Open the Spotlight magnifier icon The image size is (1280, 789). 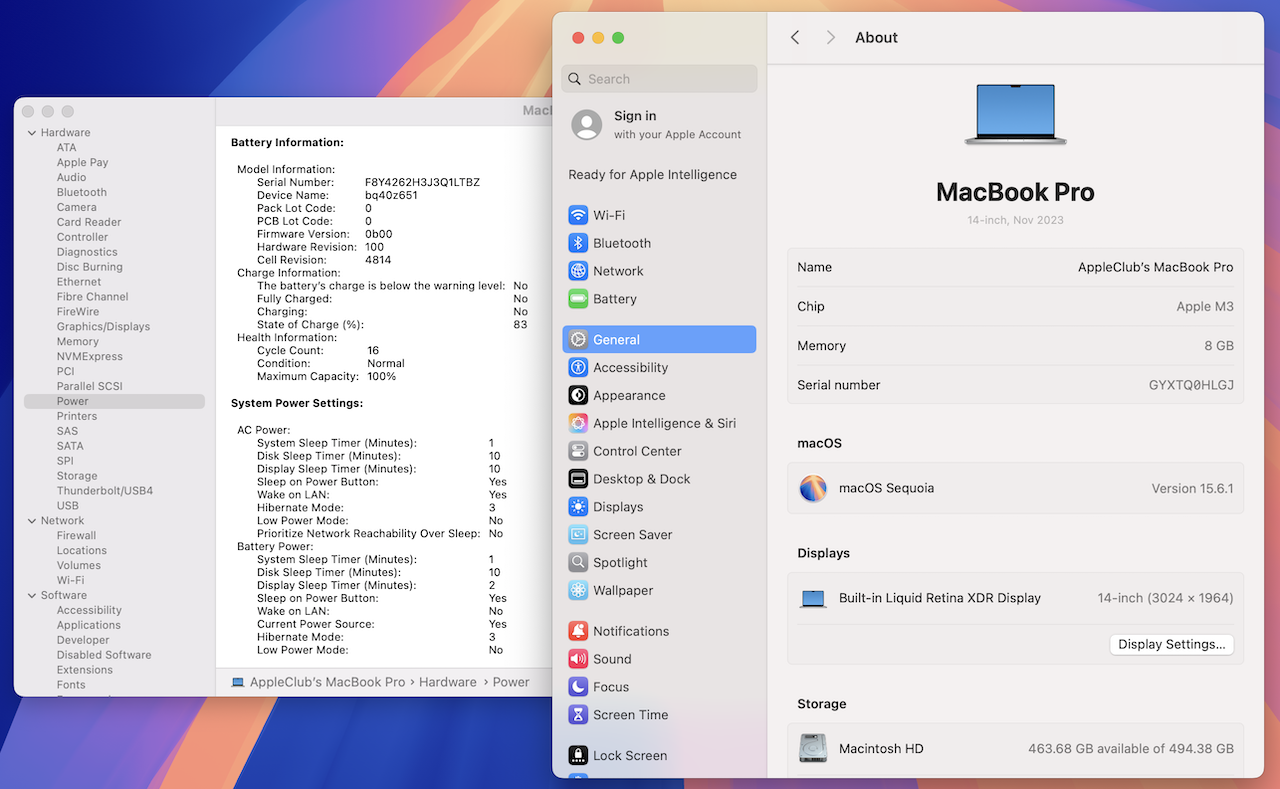[578, 563]
